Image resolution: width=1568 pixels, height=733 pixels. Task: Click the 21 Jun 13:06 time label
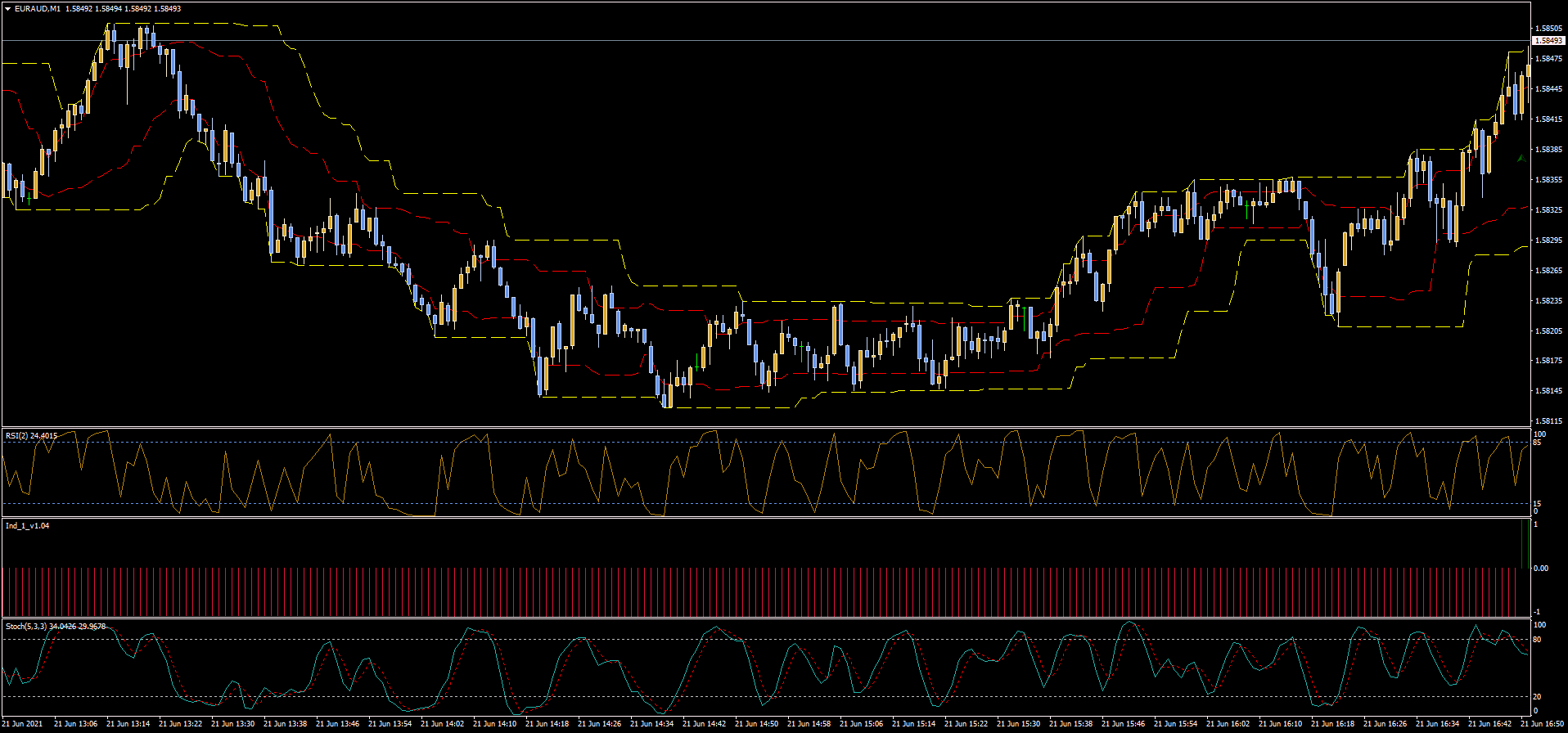(76, 724)
